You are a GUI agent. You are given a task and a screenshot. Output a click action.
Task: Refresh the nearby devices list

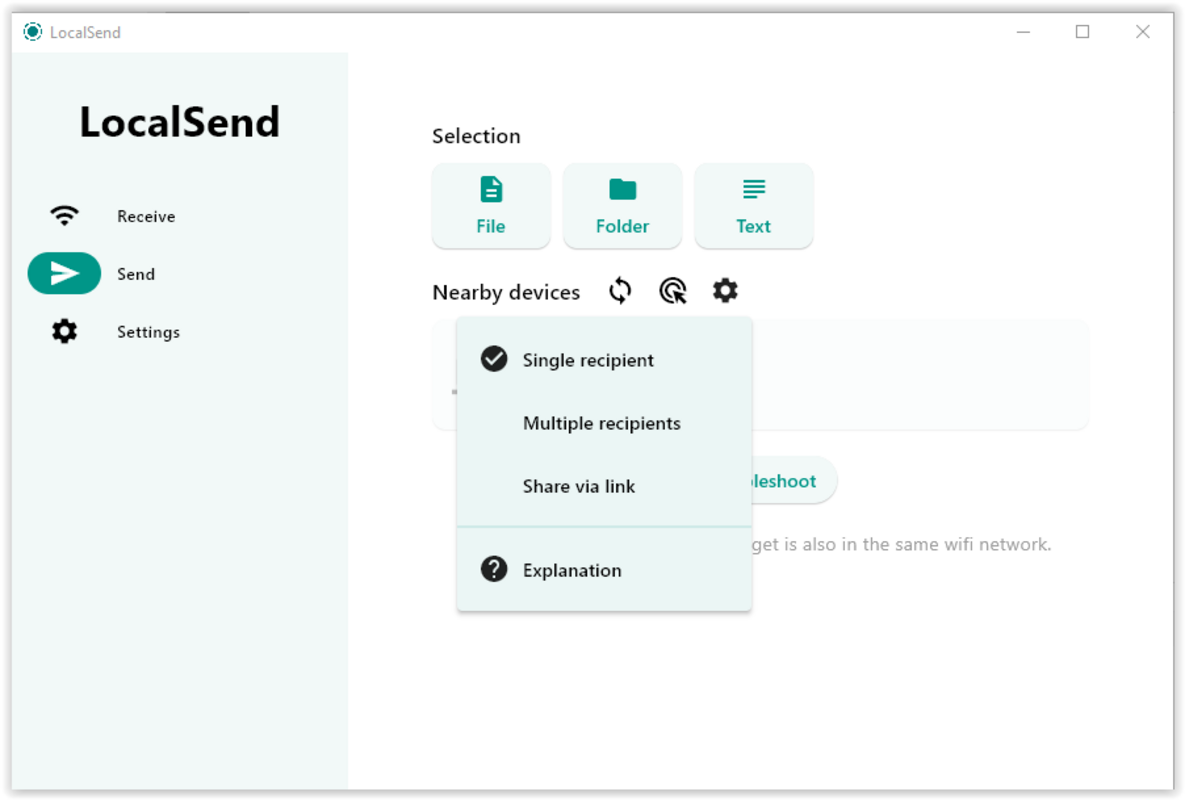(620, 291)
